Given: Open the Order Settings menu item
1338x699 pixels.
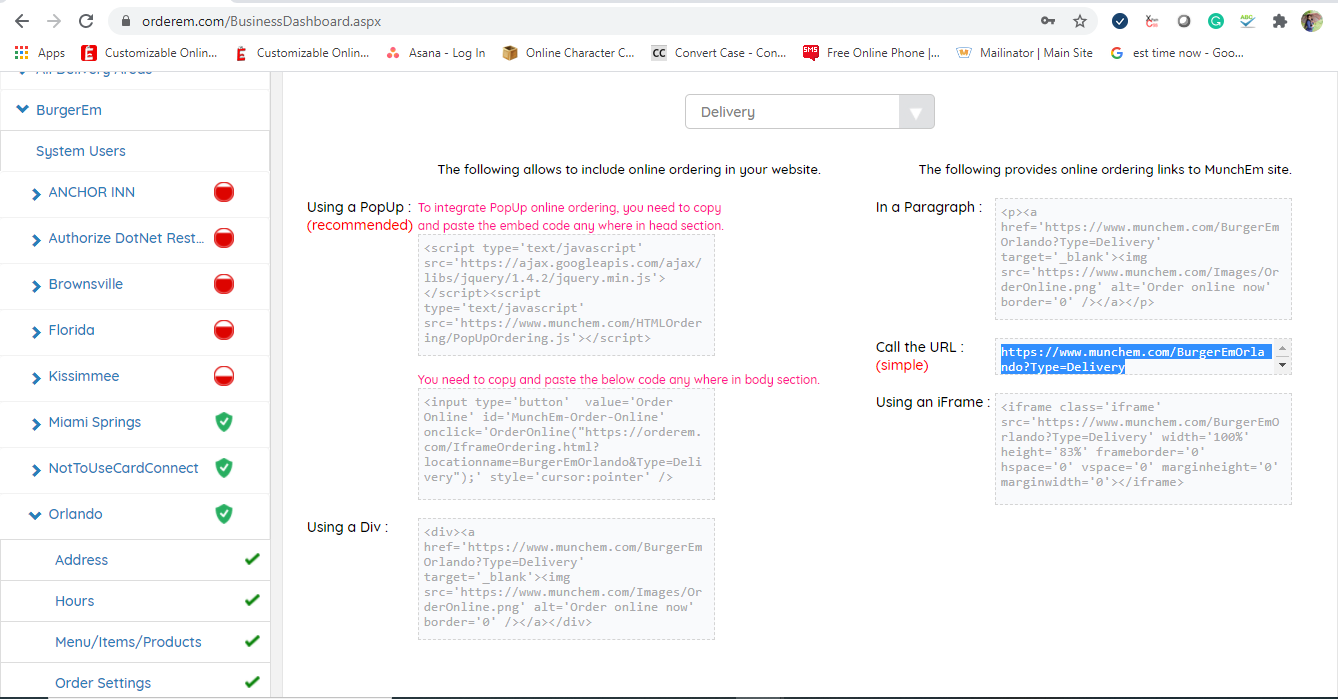Looking at the screenshot, I should (x=103, y=683).
